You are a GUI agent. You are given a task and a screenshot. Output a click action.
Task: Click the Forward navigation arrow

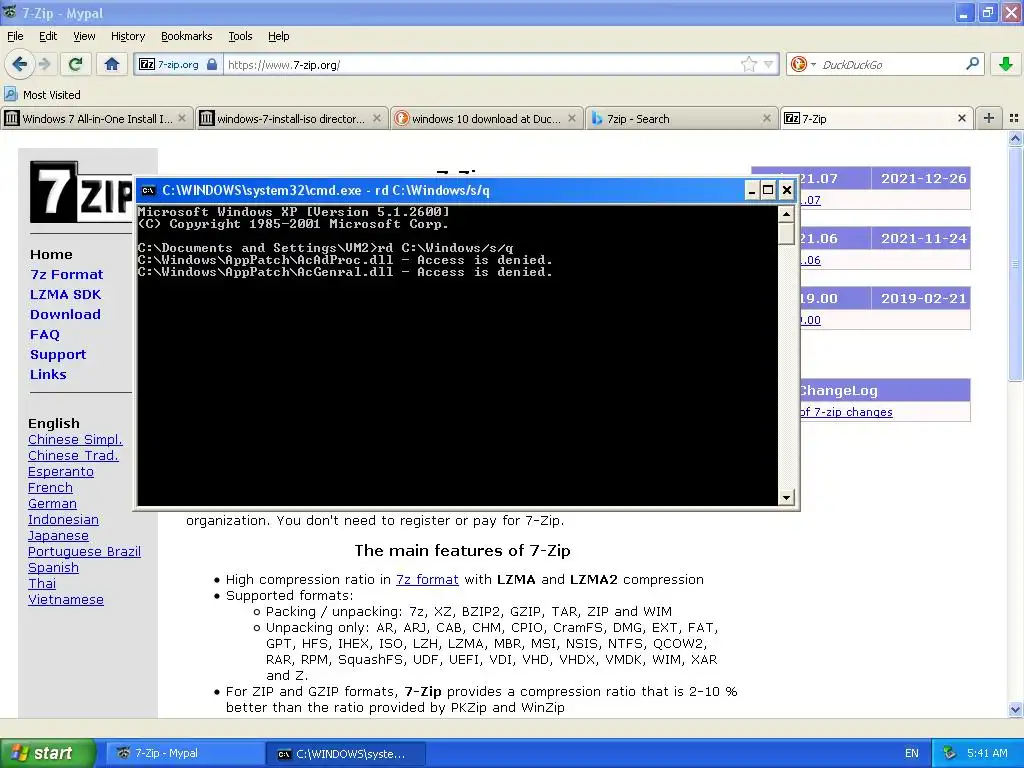44,64
